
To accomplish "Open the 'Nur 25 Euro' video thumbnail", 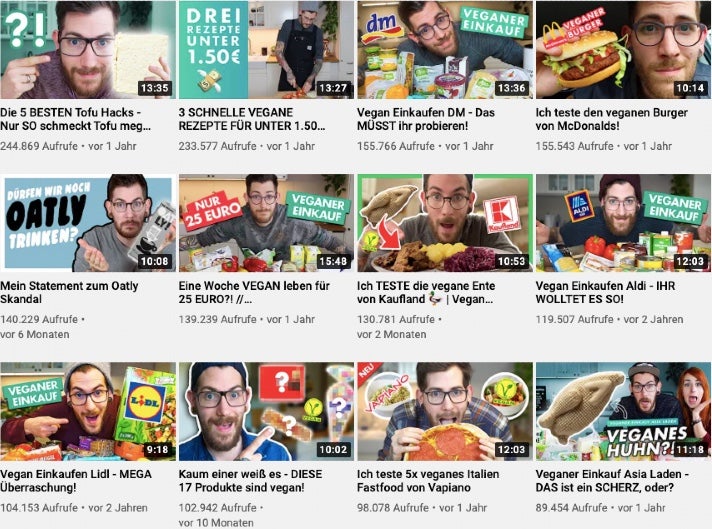I will click(x=266, y=223).
